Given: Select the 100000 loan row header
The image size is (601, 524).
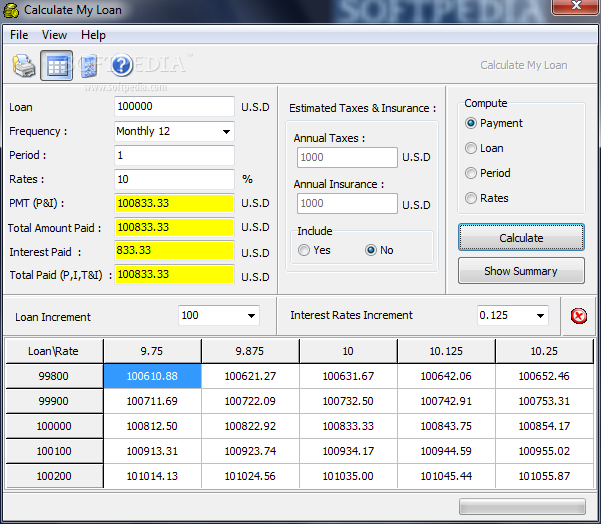Looking at the screenshot, I should point(54,426).
